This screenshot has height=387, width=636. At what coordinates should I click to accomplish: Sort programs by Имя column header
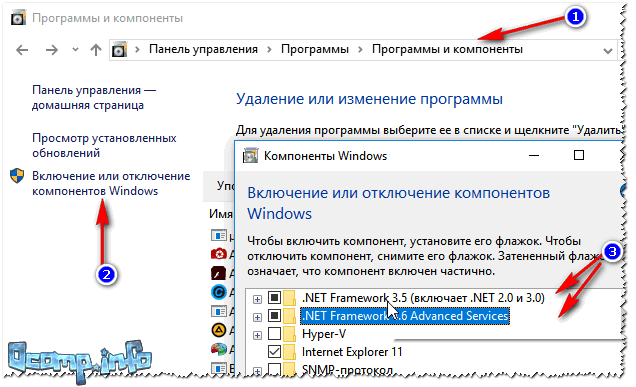point(221,214)
